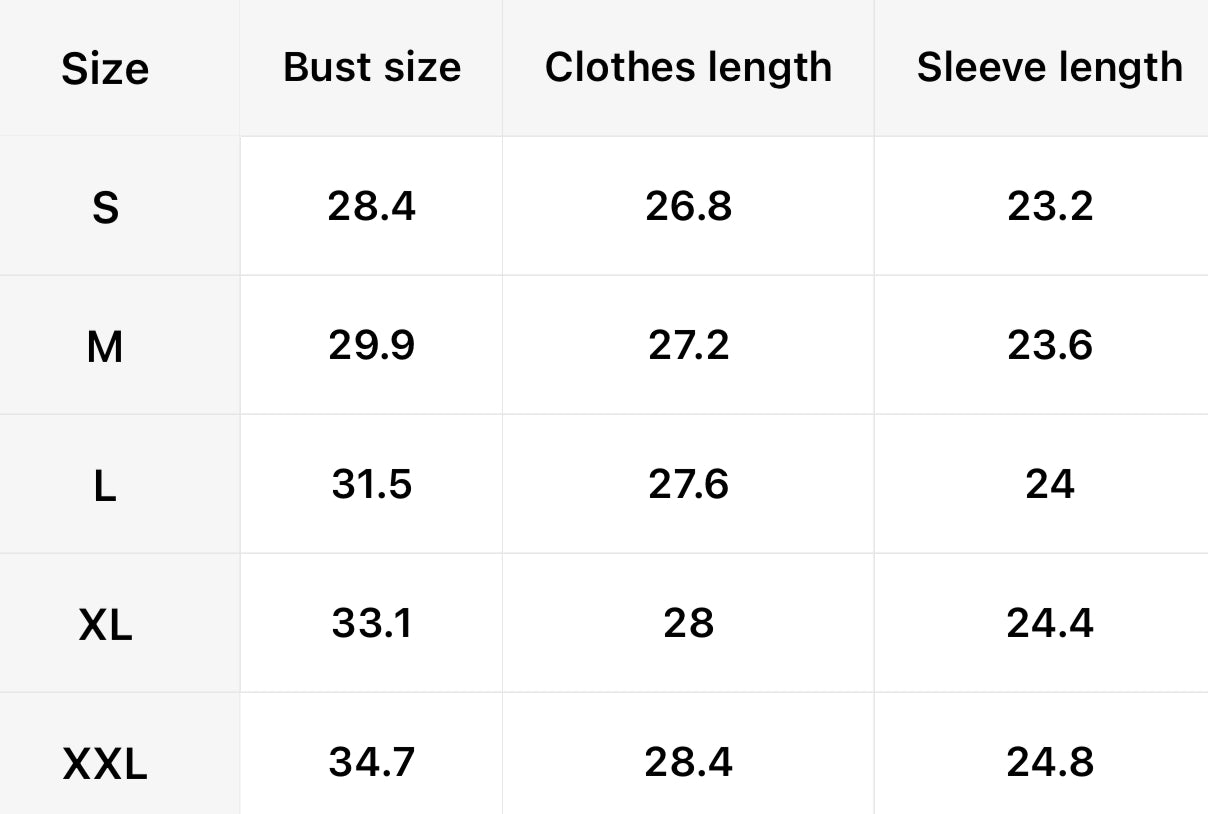Image resolution: width=1209 pixels, height=814 pixels.
Task: Select the M size row label
Action: coord(105,347)
